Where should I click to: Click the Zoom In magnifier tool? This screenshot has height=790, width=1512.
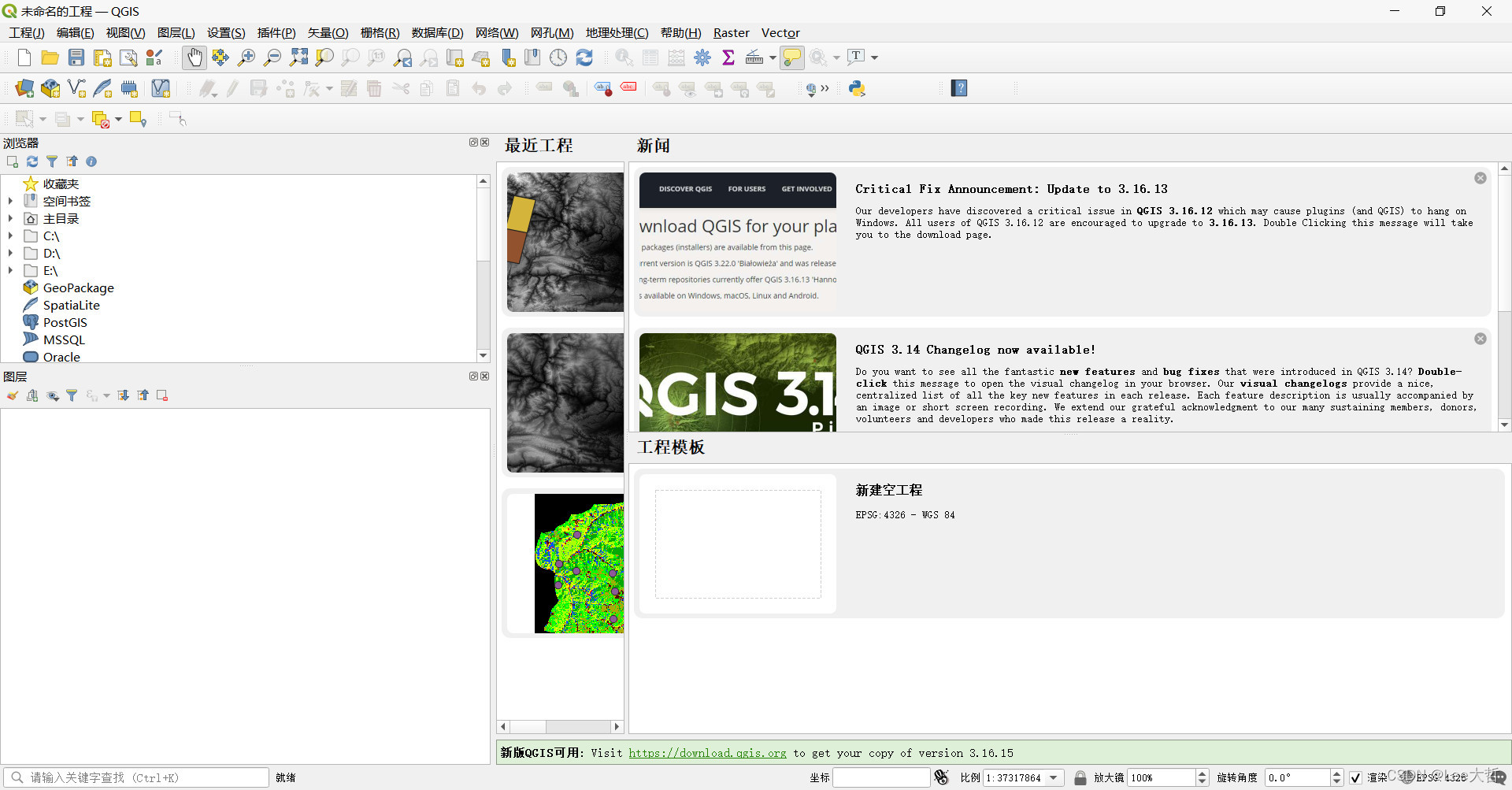(246, 57)
